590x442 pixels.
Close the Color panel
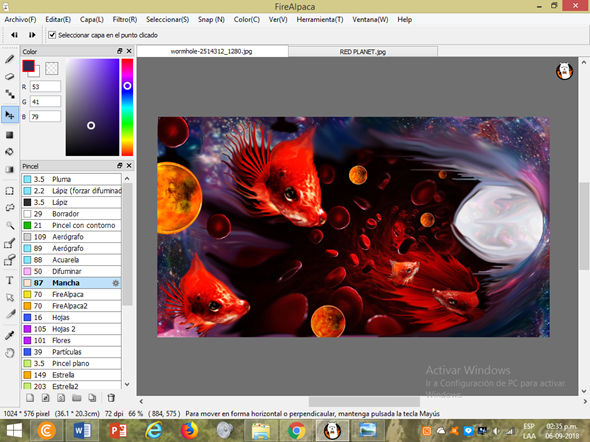[129, 51]
